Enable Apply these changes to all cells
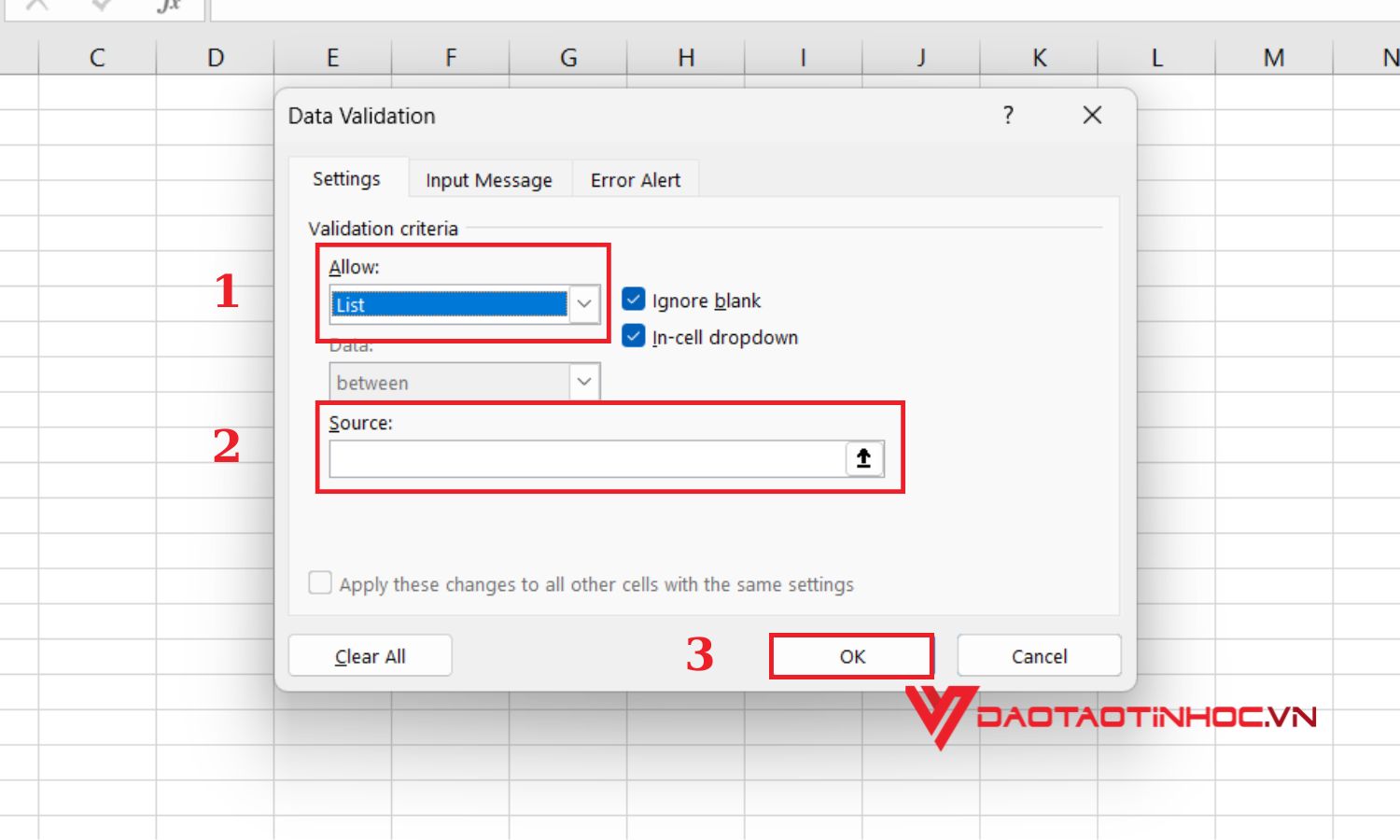Image resolution: width=1400 pixels, height=840 pixels. click(319, 582)
